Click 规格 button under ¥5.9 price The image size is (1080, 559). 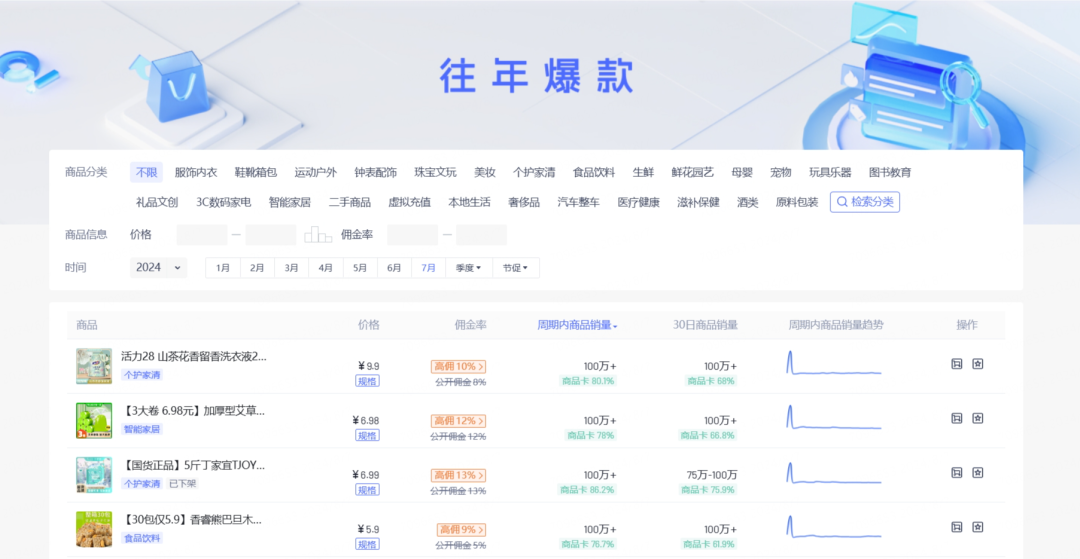(x=367, y=544)
